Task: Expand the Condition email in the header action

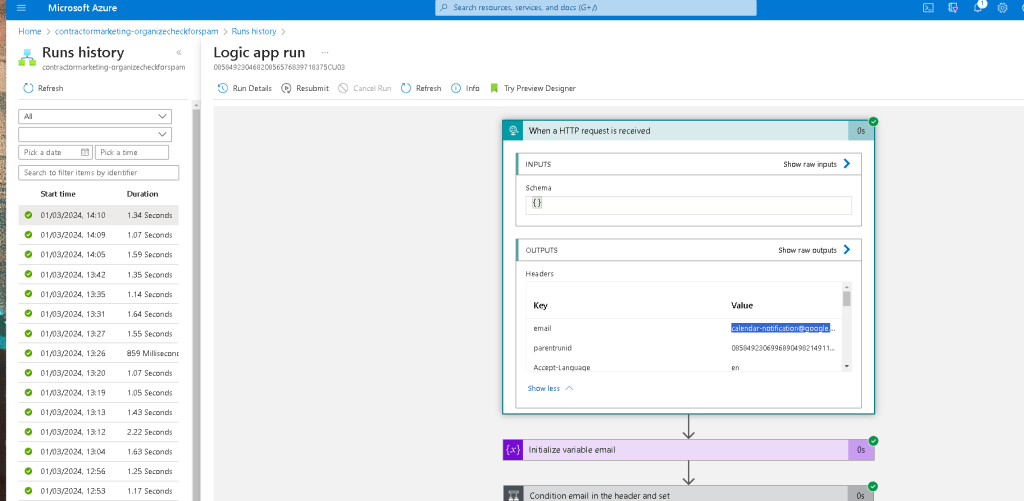Action: [x=688, y=495]
